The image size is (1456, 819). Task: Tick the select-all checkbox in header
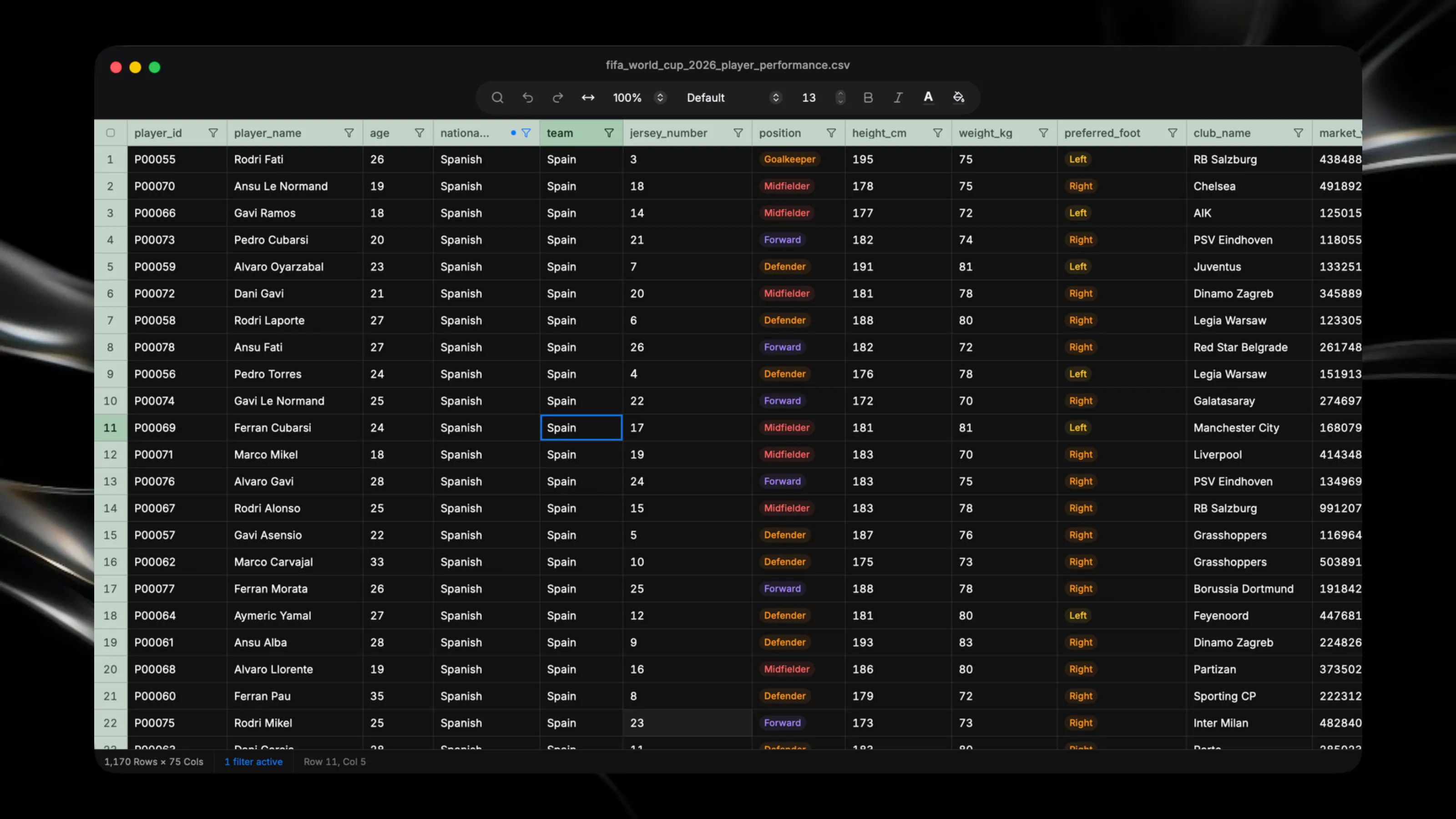click(x=111, y=133)
